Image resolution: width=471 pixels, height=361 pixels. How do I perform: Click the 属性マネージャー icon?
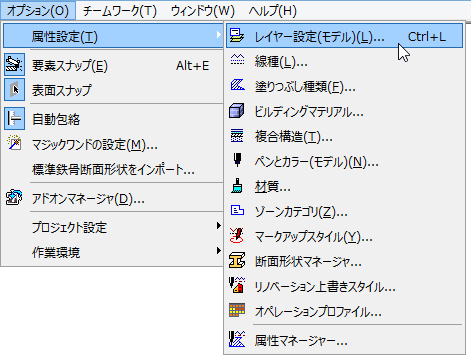click(x=237, y=339)
